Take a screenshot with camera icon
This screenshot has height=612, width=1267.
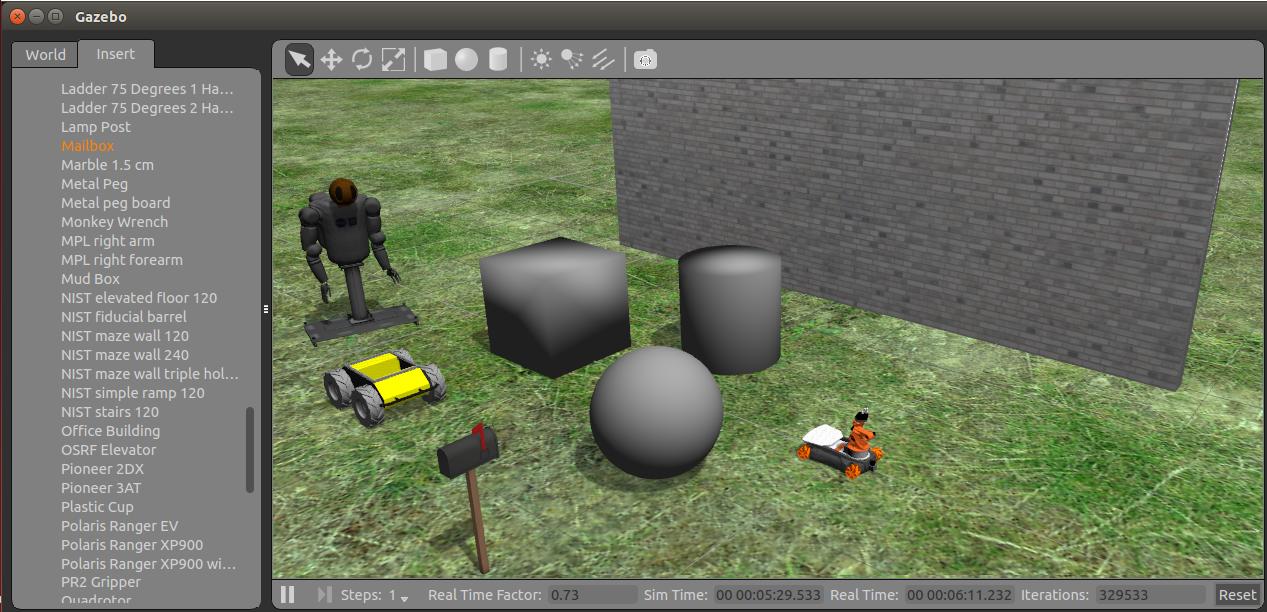click(646, 60)
